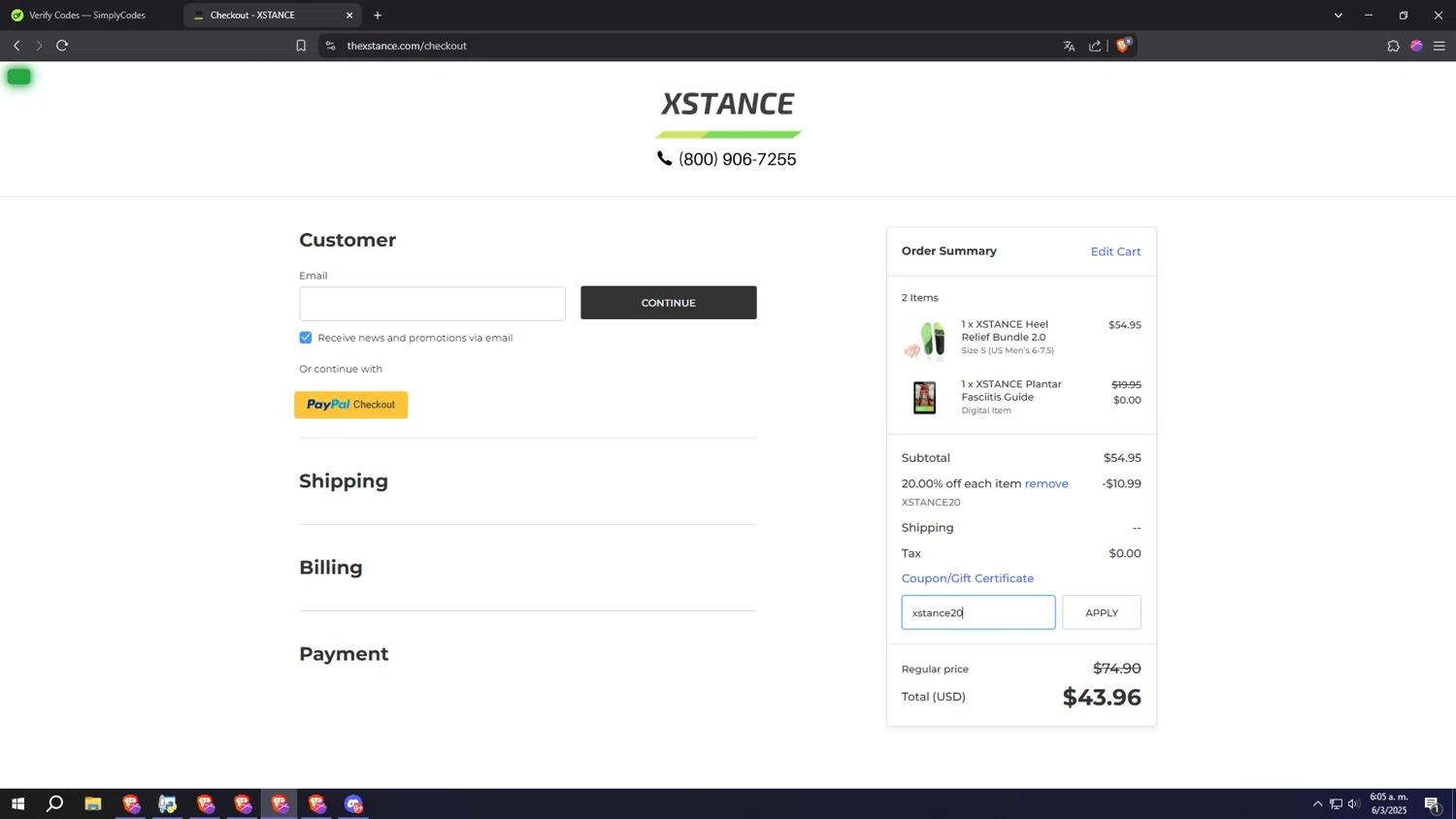Click the 'Payment' section heading

pos(344,654)
